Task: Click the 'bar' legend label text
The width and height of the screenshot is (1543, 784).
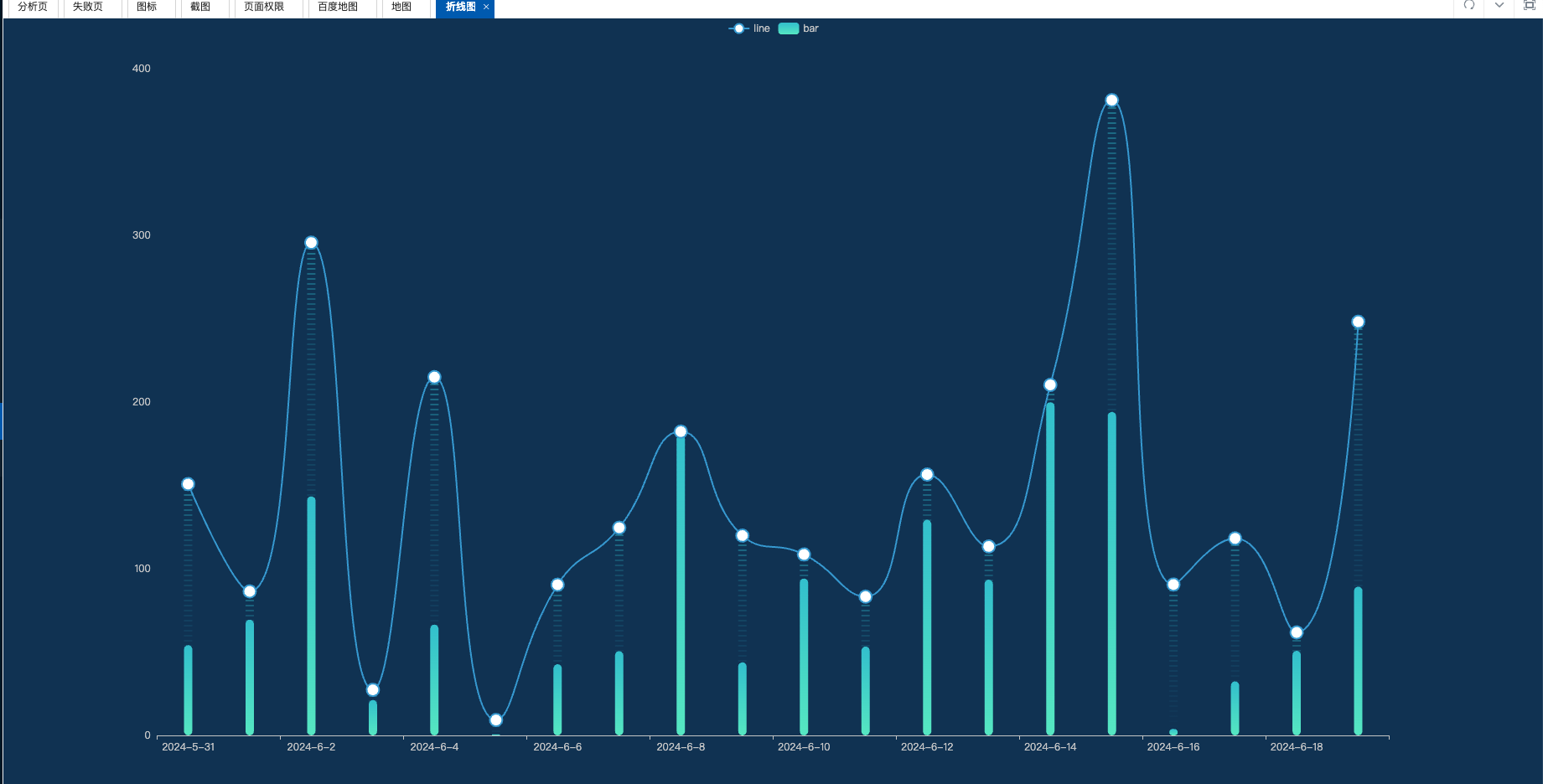Action: pyautogui.click(x=810, y=28)
